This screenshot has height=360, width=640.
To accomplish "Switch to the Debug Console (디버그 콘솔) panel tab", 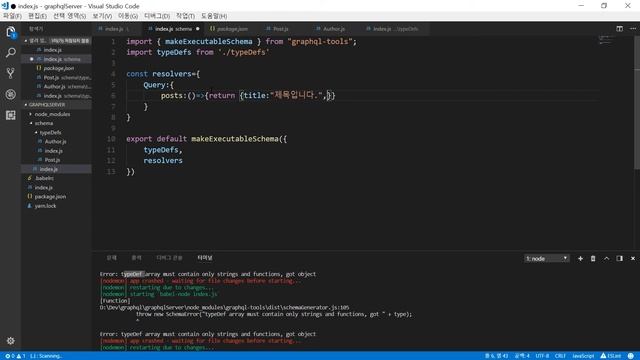I will tap(169, 258).
